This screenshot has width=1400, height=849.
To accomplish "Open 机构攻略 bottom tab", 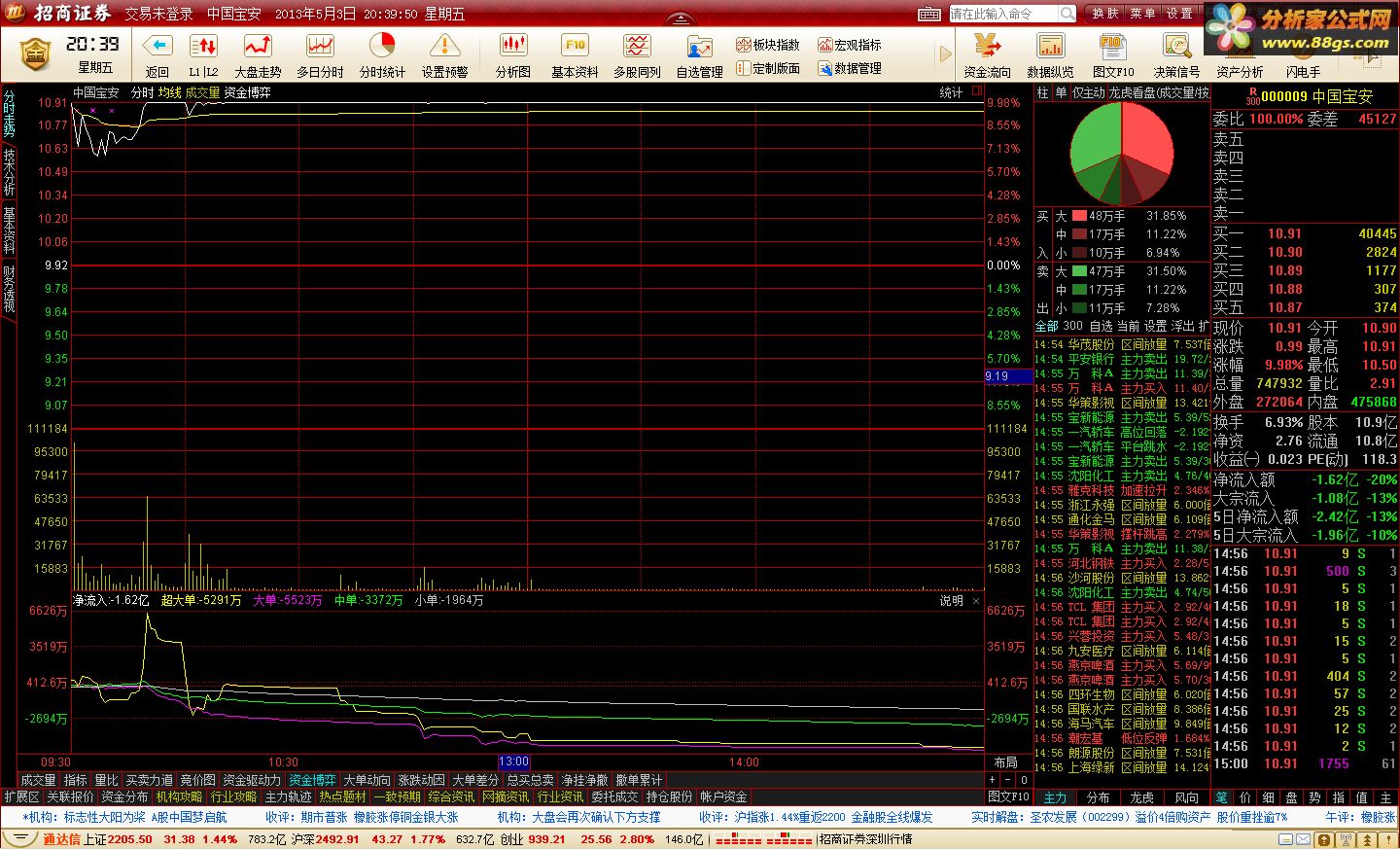I will click(179, 796).
